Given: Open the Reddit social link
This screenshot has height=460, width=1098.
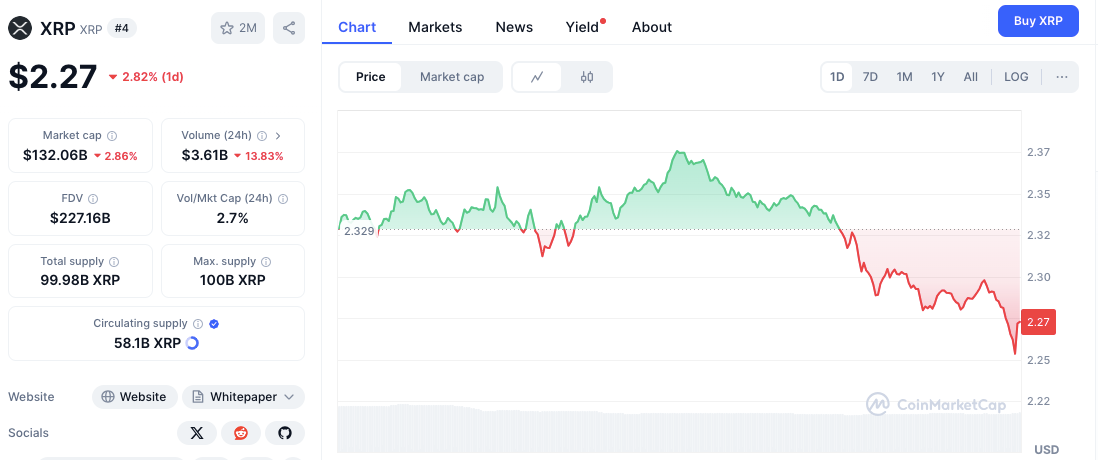Looking at the screenshot, I should click(x=241, y=433).
